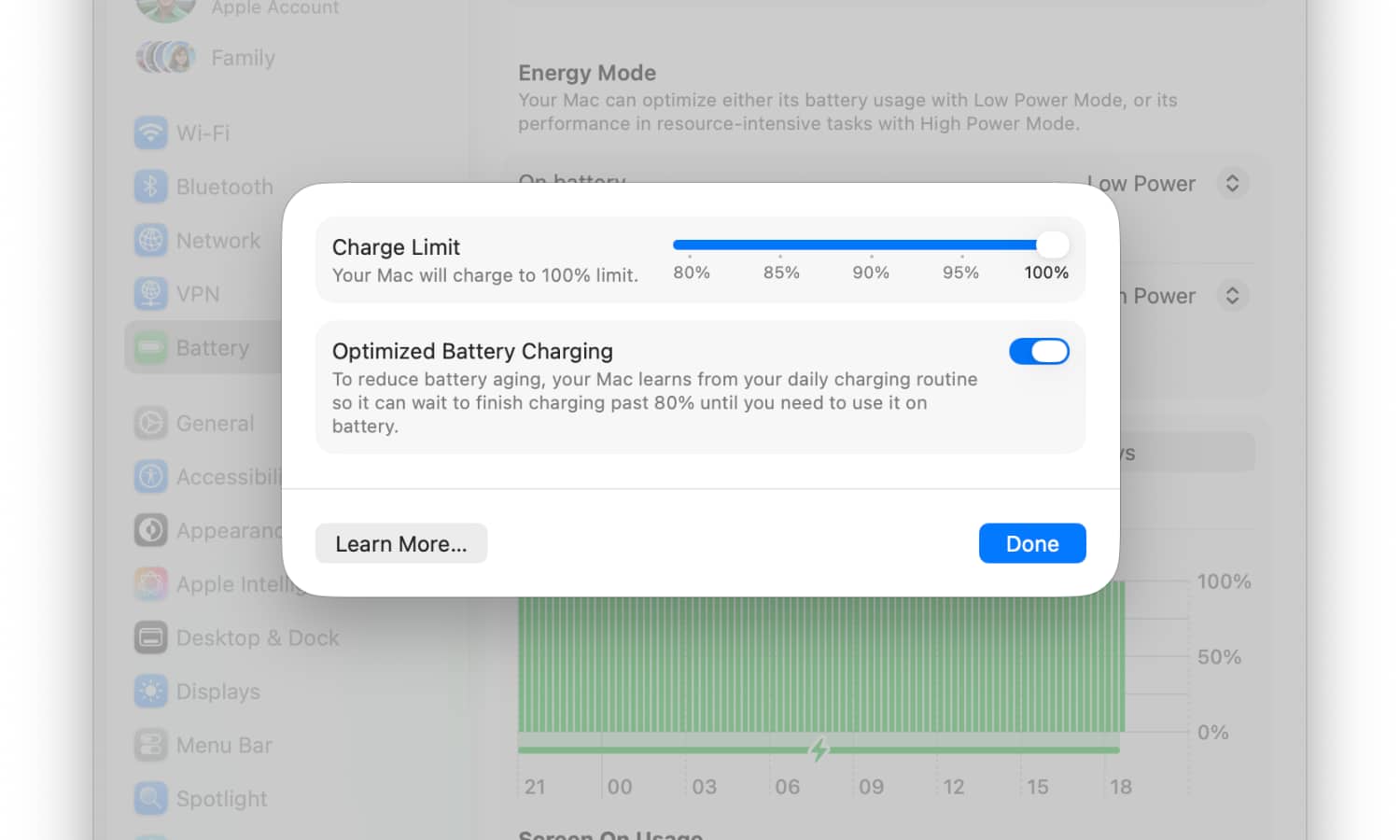Open the power mode dropdown below Low Power
The width and height of the screenshot is (1400, 840).
coord(1232,295)
